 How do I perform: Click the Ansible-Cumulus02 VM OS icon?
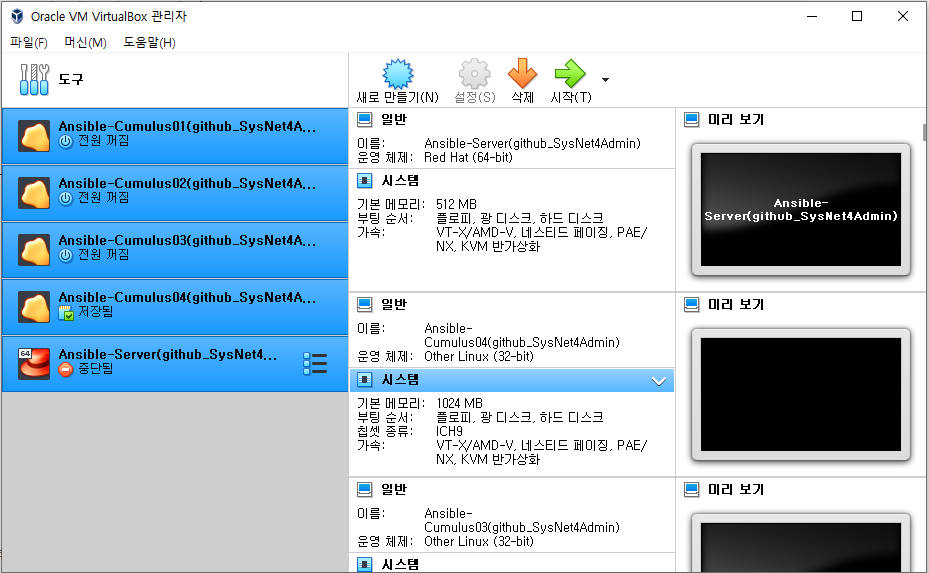[34, 193]
